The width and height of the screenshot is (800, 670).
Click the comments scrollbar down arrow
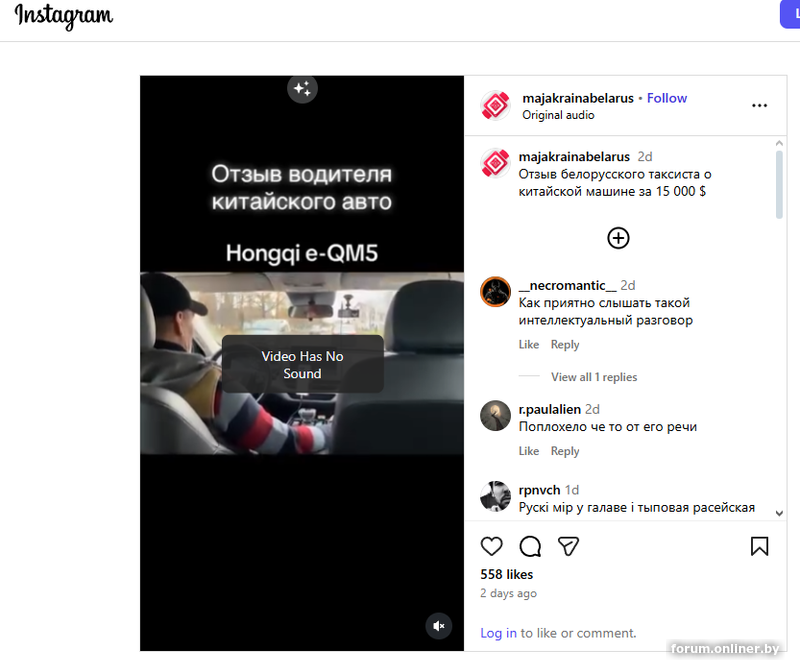[x=779, y=513]
